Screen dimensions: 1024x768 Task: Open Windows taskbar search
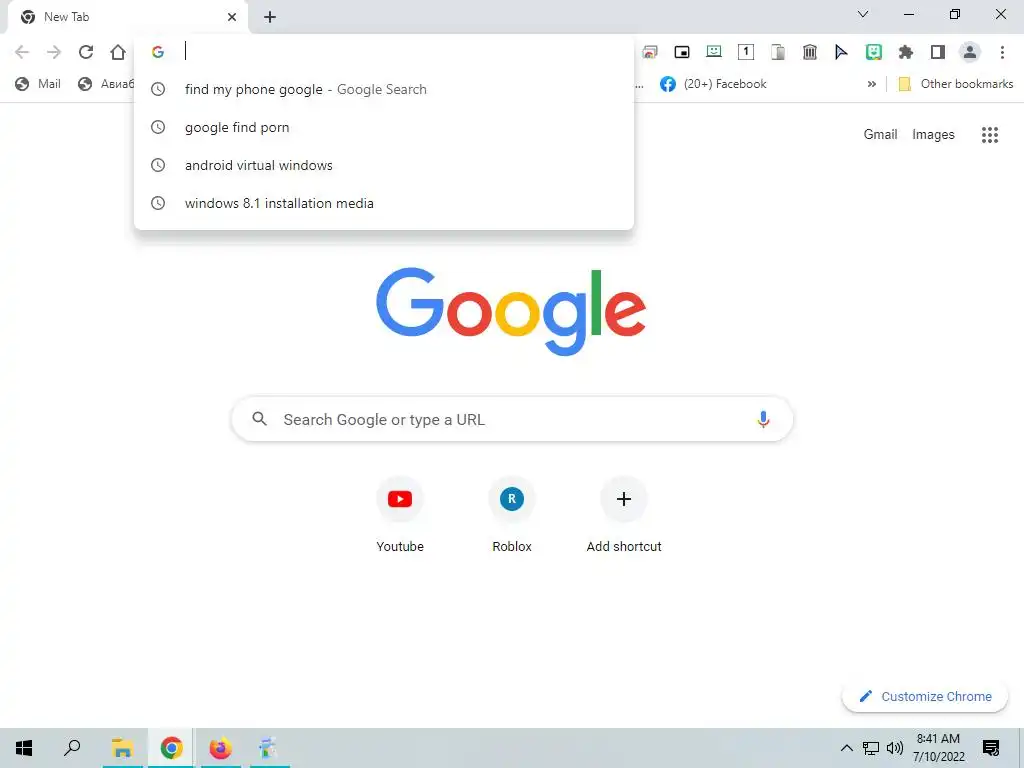[x=72, y=748]
